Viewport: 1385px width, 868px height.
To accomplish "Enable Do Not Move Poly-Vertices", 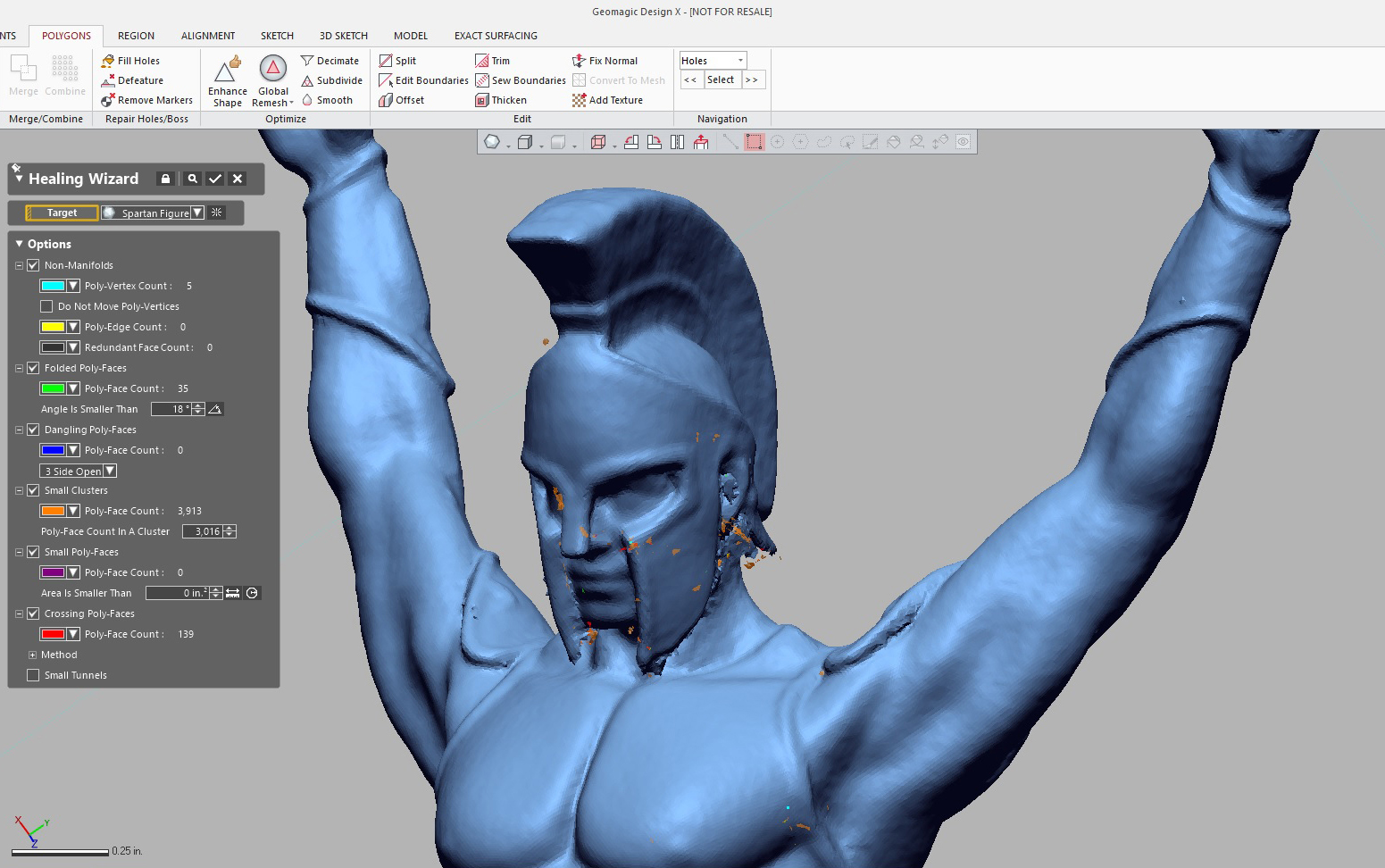I will pyautogui.click(x=46, y=306).
